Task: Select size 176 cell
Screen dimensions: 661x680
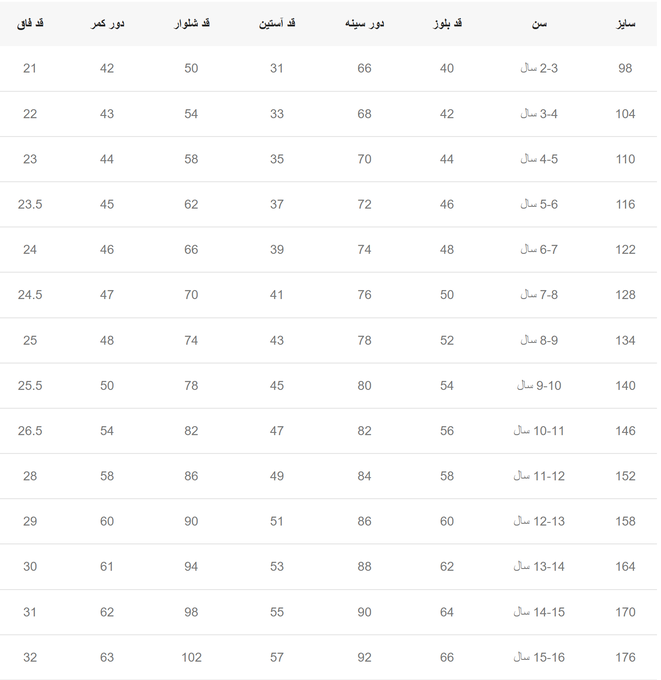Action: pyautogui.click(x=625, y=657)
